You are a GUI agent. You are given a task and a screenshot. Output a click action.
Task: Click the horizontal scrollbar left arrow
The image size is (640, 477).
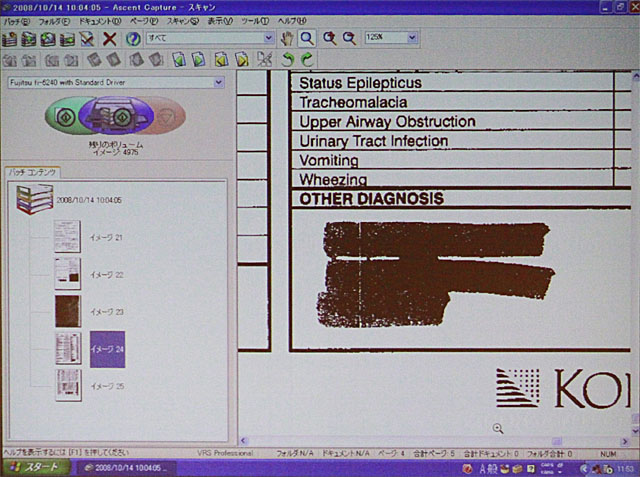(x=244, y=441)
